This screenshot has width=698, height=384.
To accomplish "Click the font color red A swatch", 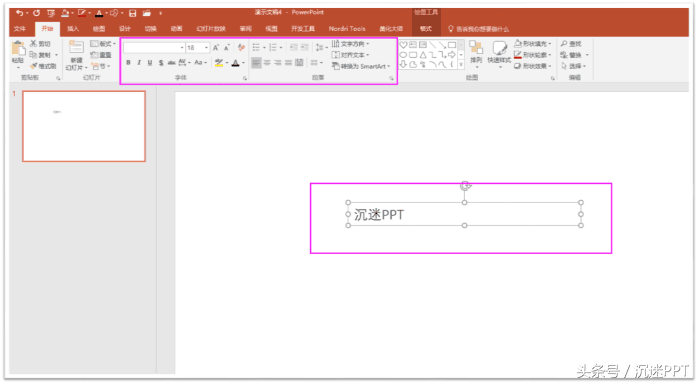I will coord(235,63).
